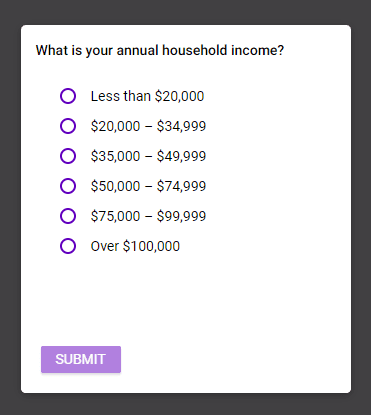Click the 'Over $100,000' label text

pyautogui.click(x=135, y=246)
